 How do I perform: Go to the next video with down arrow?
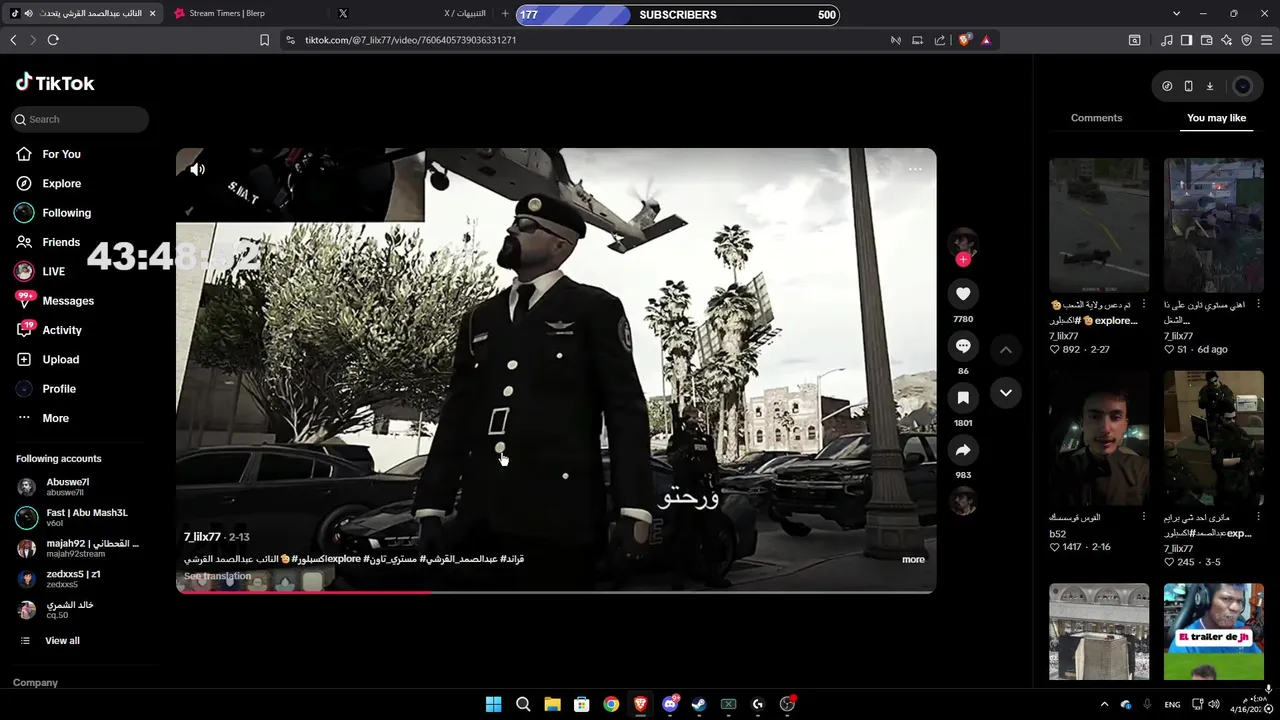tap(1006, 393)
